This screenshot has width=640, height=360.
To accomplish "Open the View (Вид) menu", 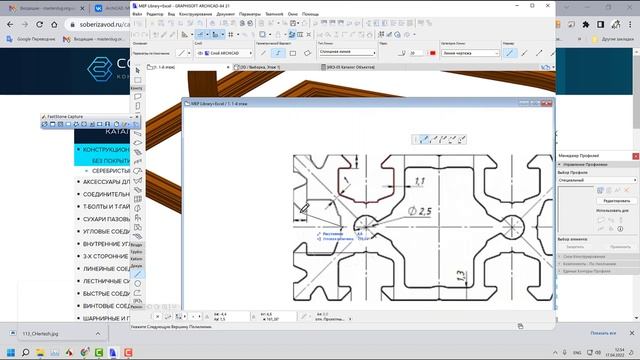I will (171, 14).
